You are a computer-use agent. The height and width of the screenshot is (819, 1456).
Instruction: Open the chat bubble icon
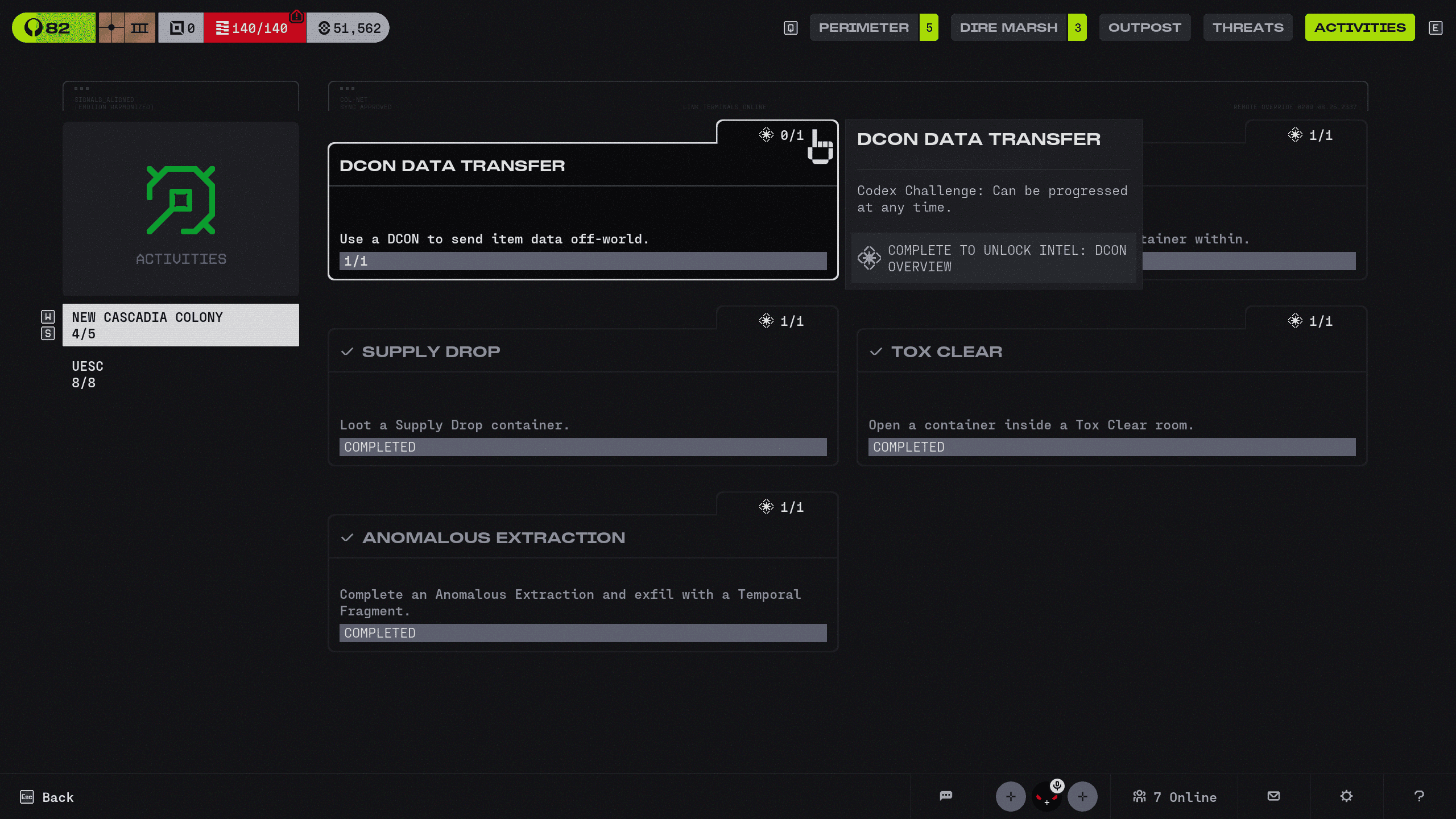946,796
